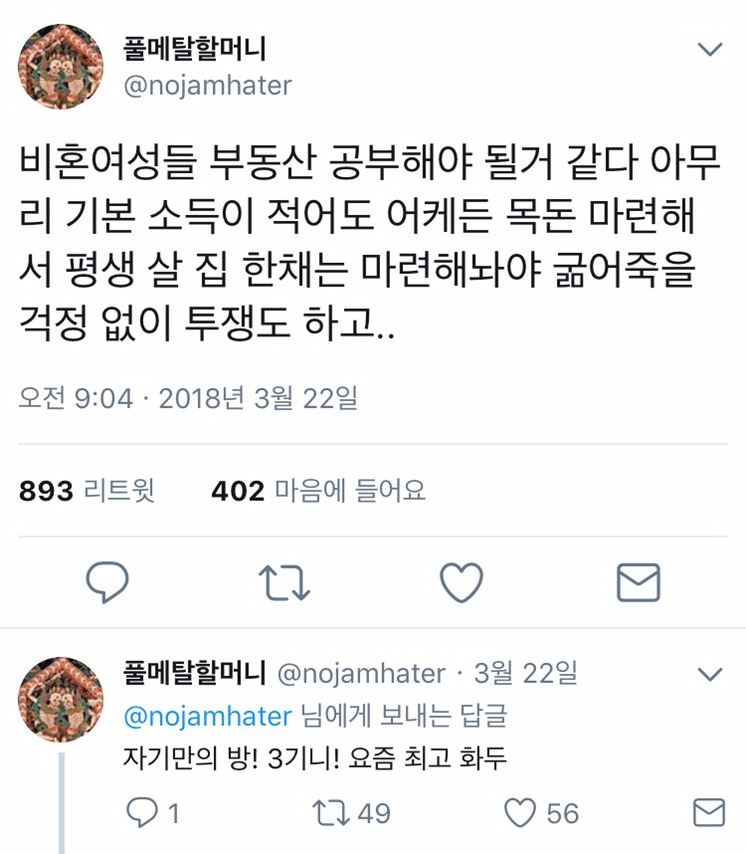
Task: Expand the main tweet's chevron options menu
Action: click(x=710, y=50)
